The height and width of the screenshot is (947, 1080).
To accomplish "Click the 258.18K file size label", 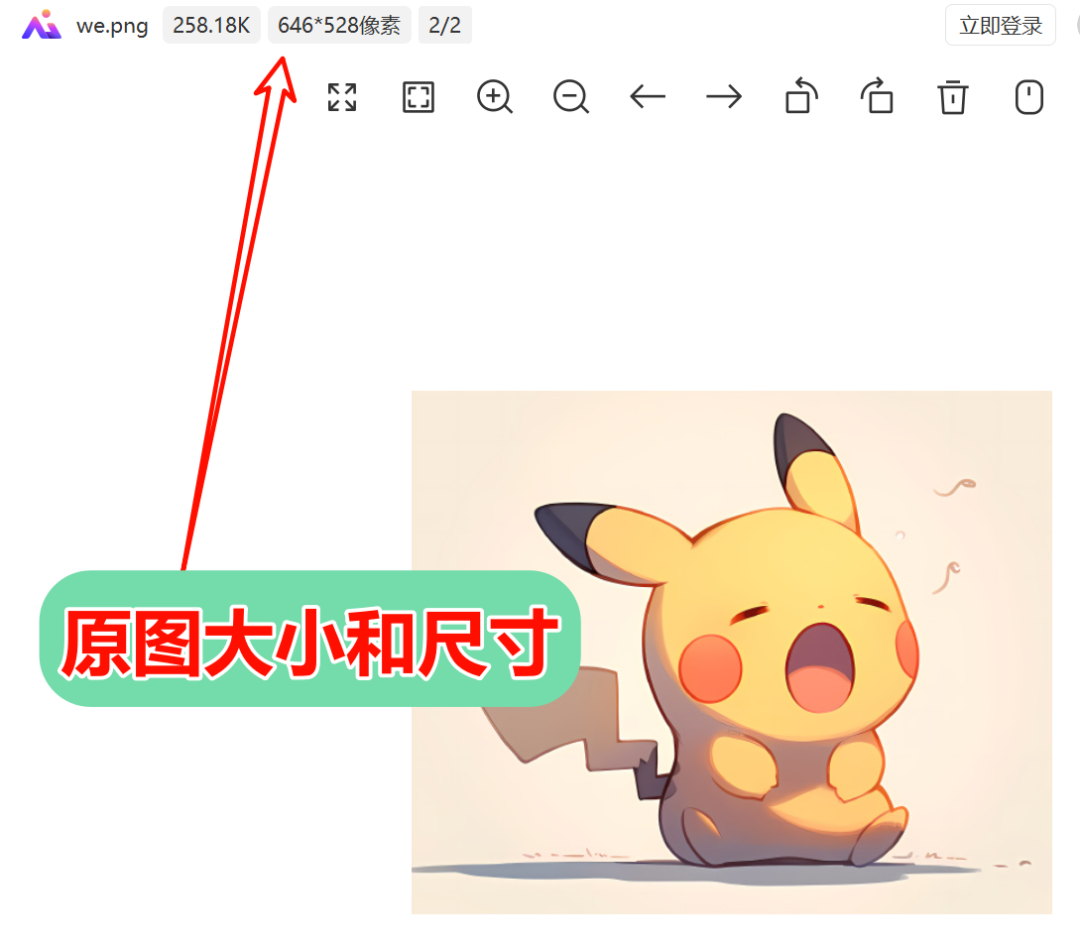I will click(211, 25).
